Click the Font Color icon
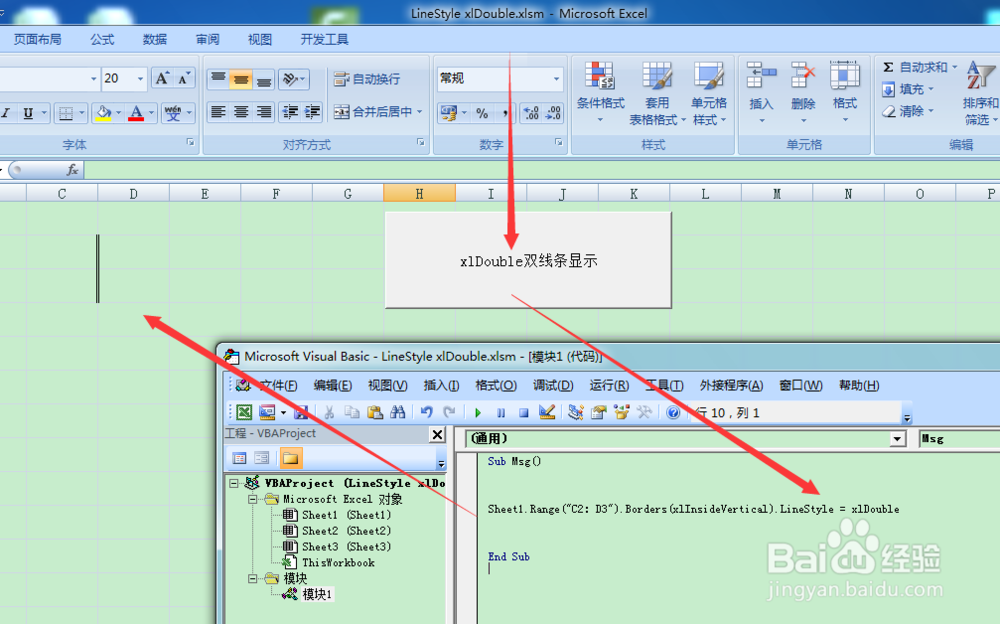 (137, 112)
